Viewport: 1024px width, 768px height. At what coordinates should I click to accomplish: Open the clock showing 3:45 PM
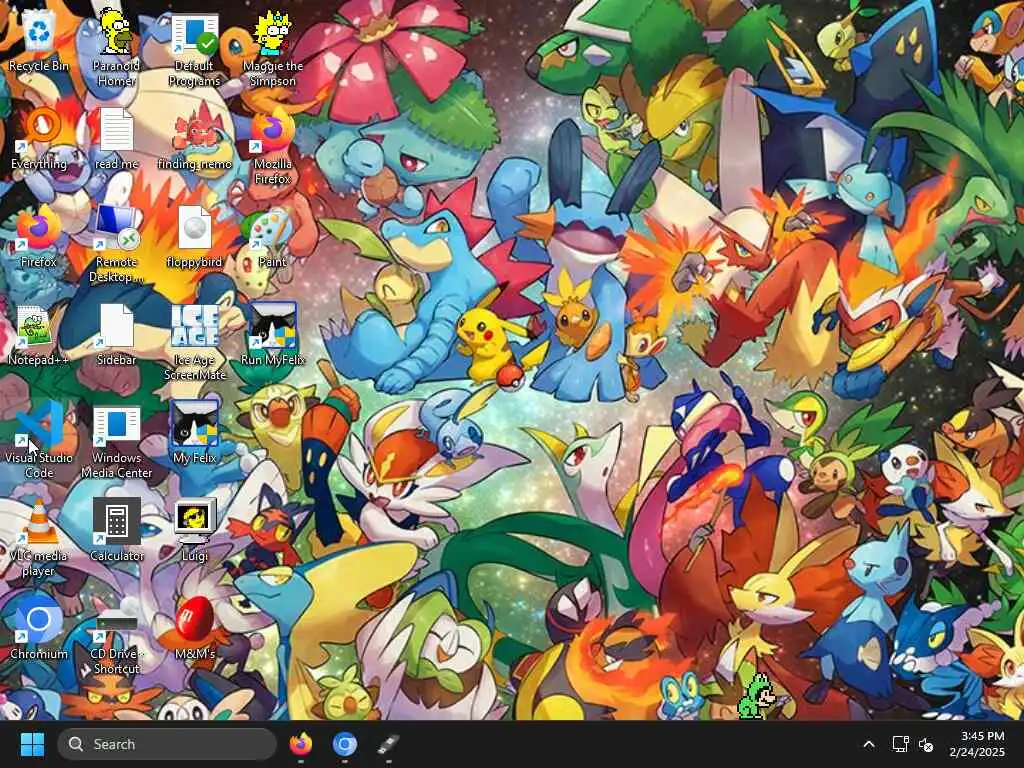click(x=977, y=744)
